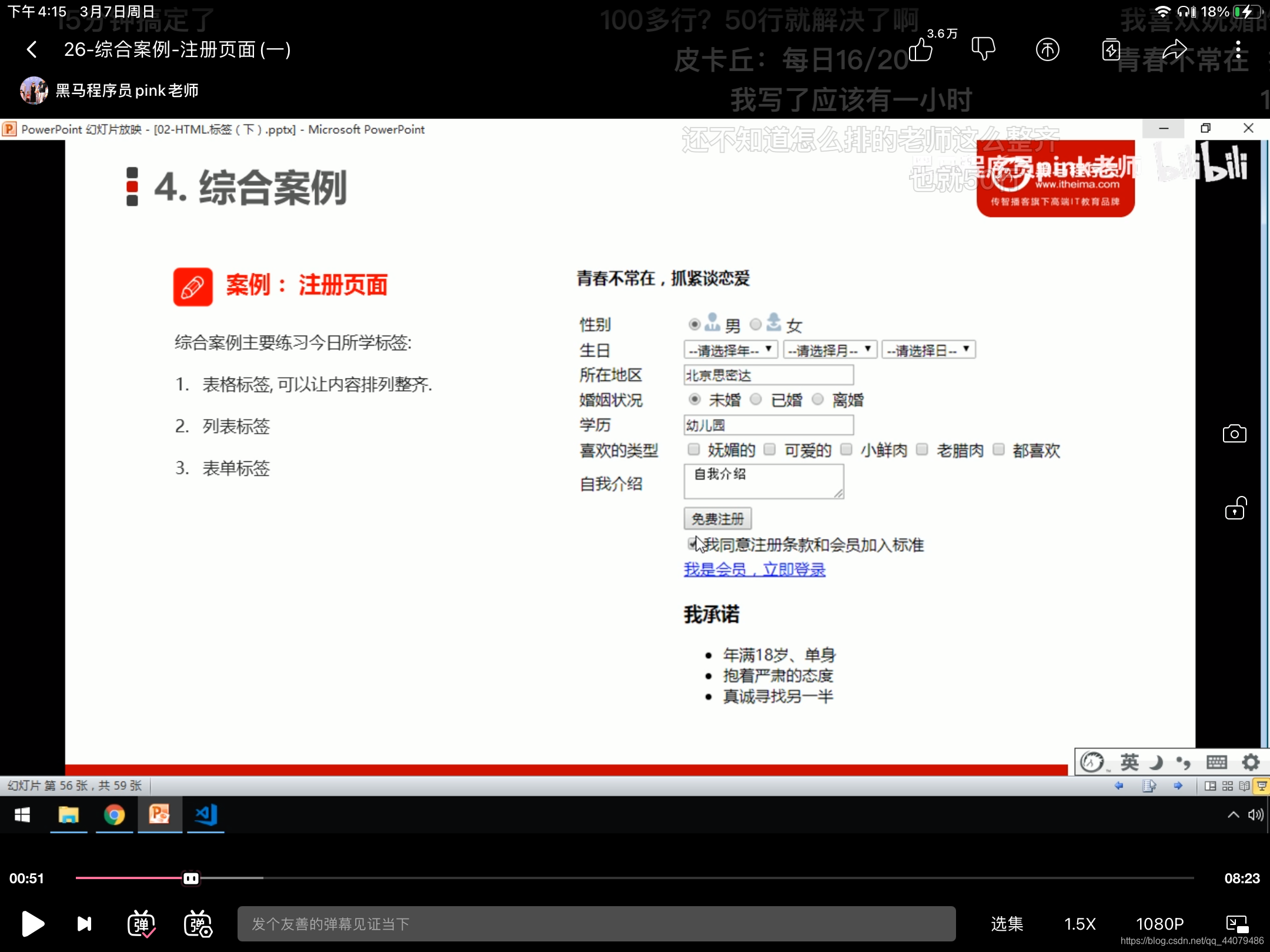Skip to the next video

point(85,924)
